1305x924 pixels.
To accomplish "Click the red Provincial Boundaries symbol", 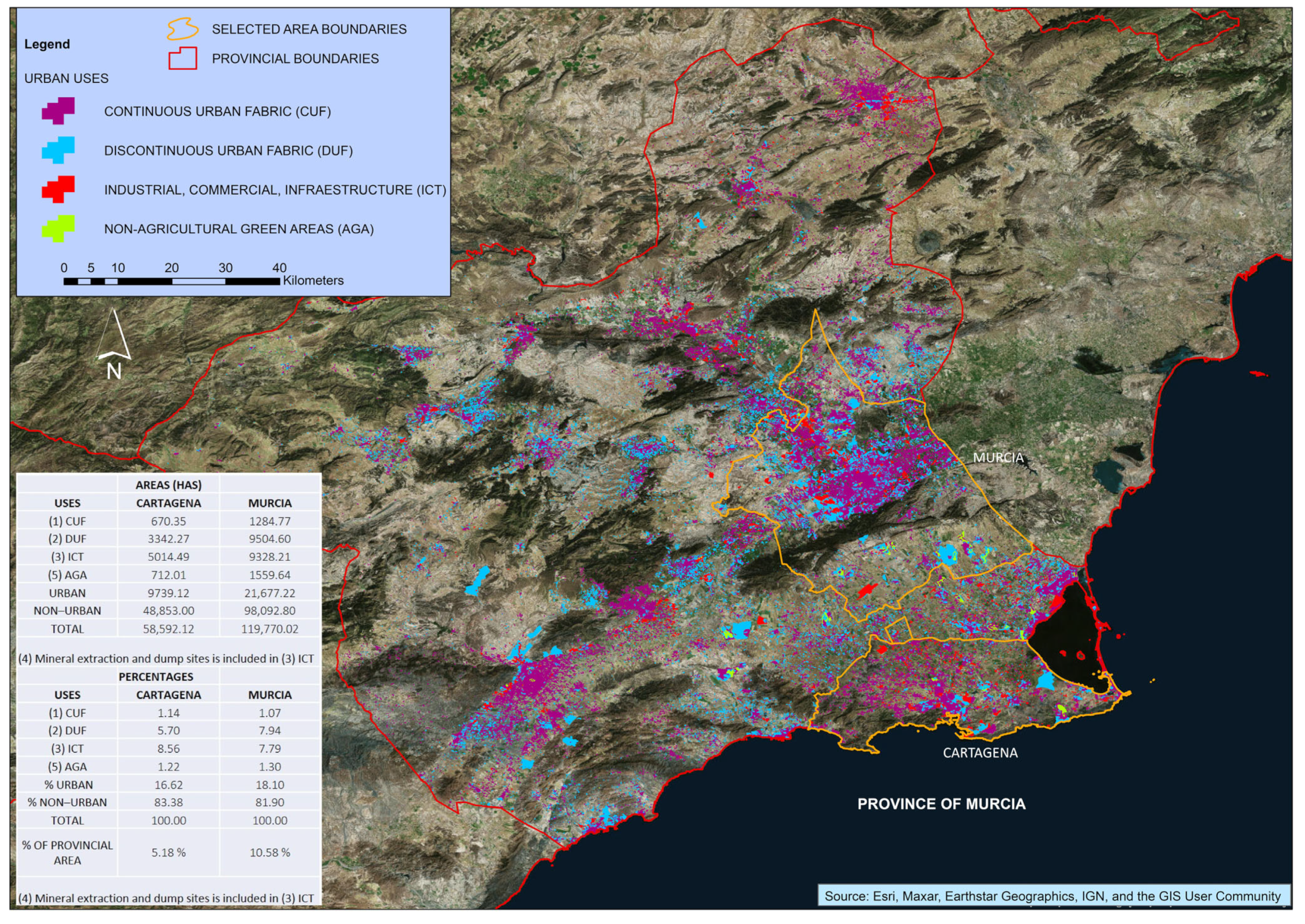I will (183, 58).
